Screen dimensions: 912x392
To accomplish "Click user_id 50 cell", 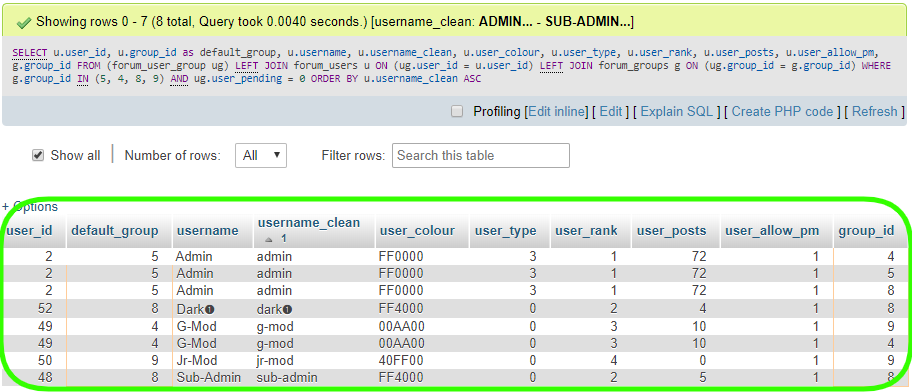I will coord(34,361).
